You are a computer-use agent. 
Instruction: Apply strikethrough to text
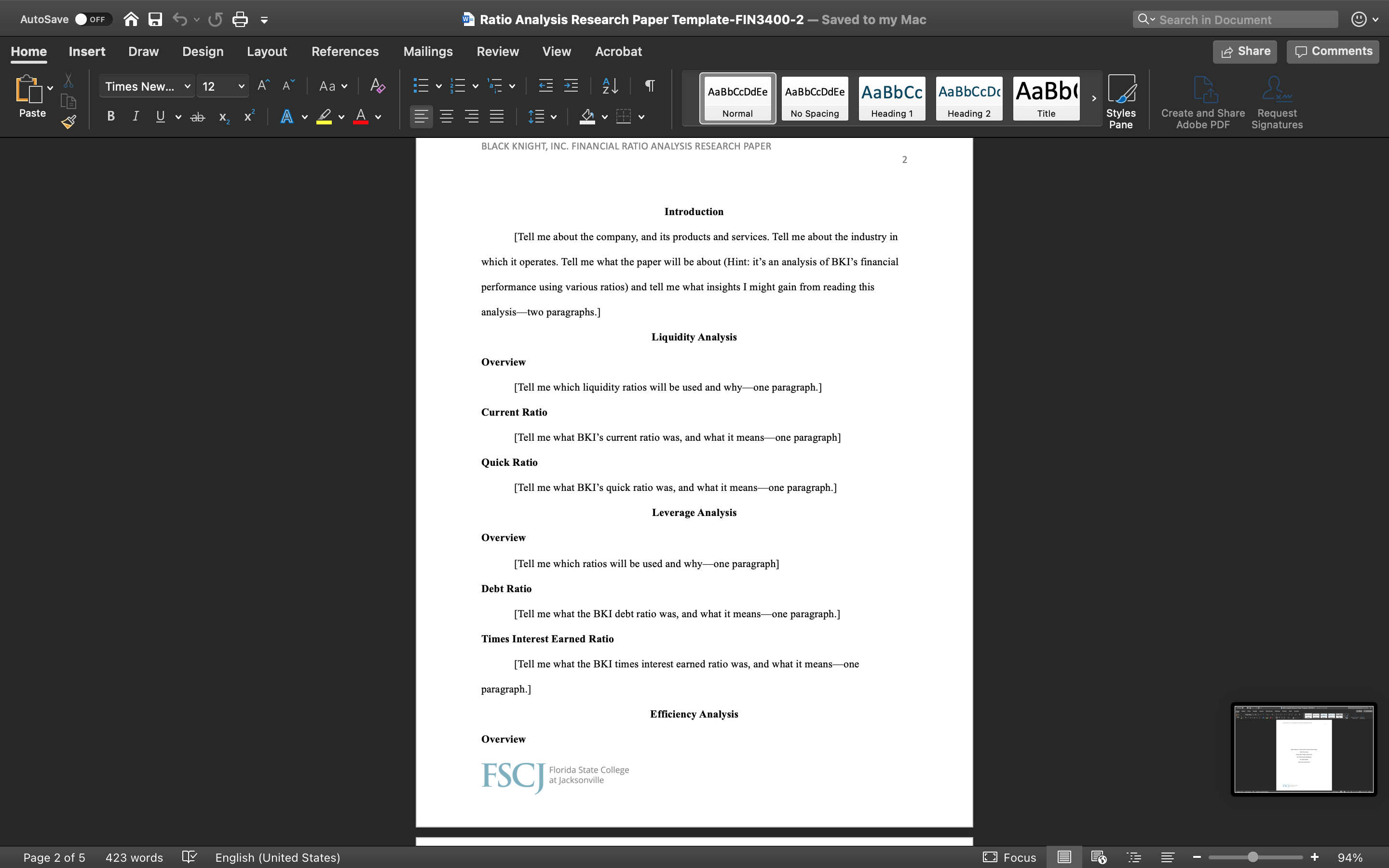pyautogui.click(x=198, y=117)
